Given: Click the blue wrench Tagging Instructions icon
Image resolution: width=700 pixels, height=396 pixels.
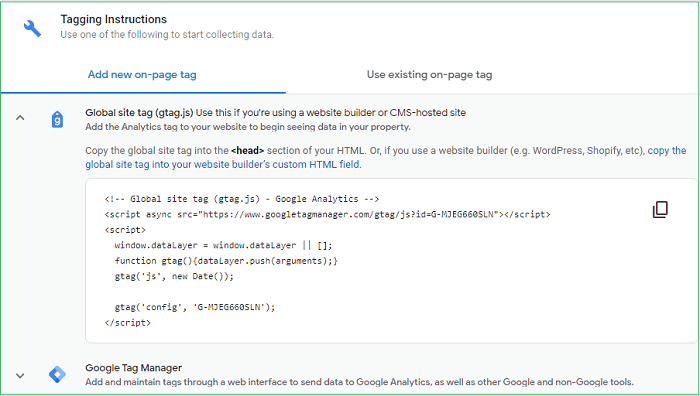Looking at the screenshot, I should pos(32,28).
